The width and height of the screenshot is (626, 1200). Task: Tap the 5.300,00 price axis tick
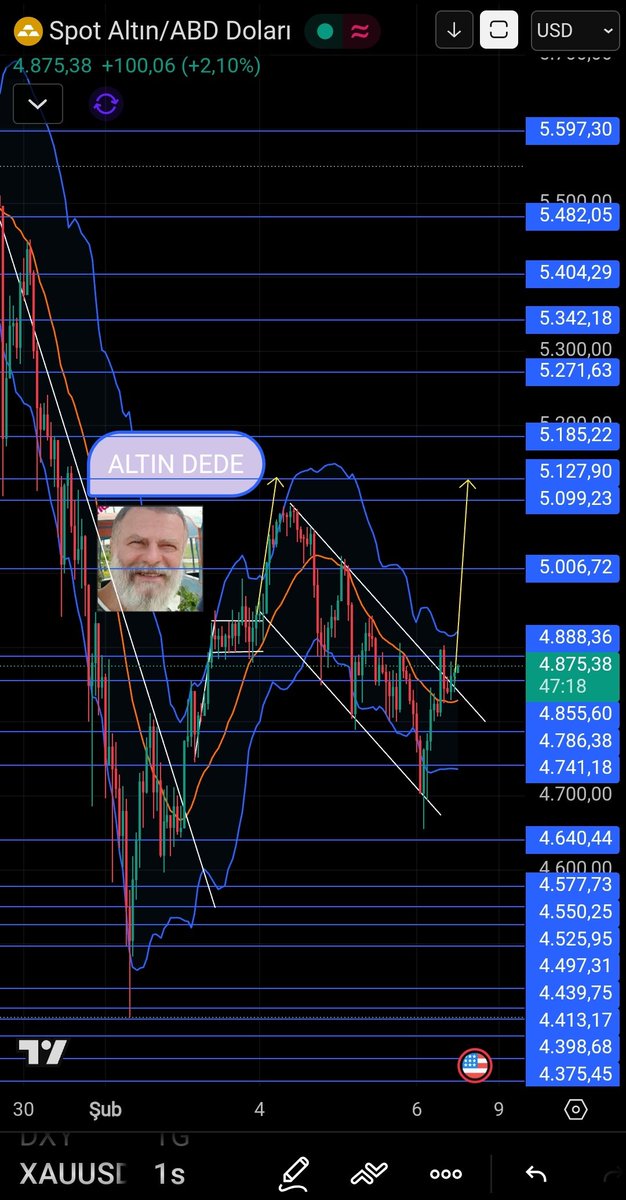(575, 349)
